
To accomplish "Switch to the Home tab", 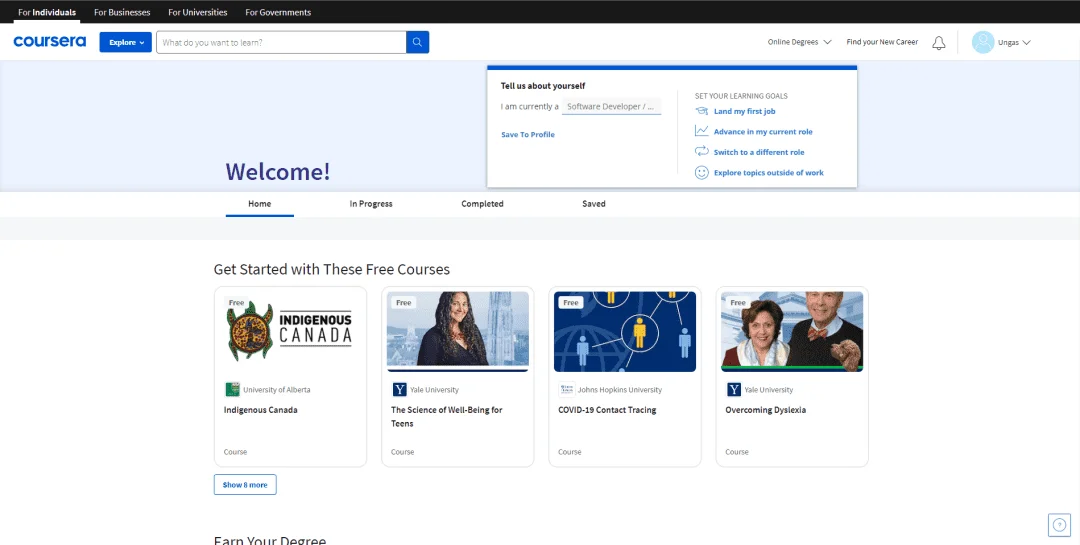I will [x=260, y=204].
